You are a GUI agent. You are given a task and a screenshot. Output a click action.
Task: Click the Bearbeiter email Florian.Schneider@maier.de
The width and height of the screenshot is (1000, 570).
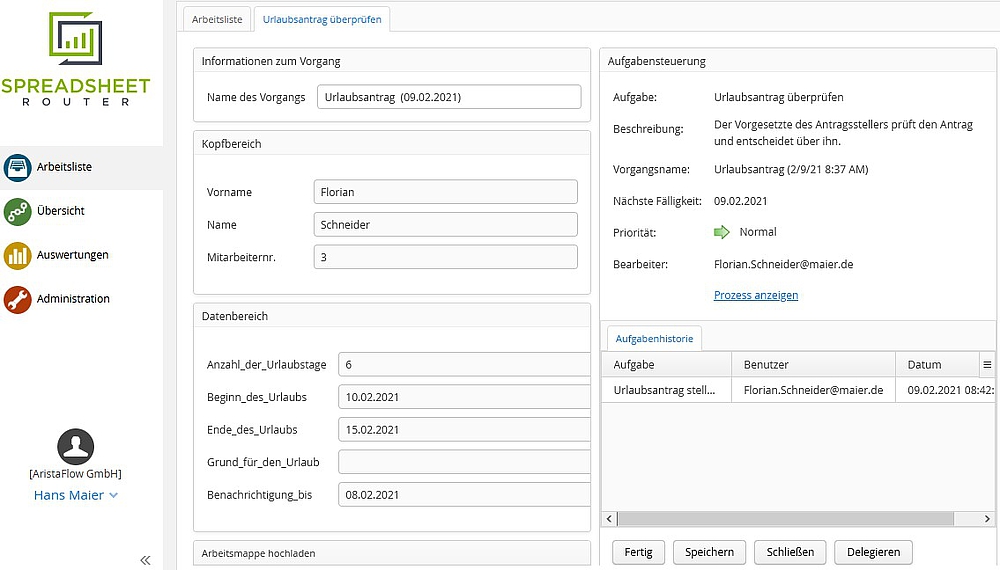[783, 264]
